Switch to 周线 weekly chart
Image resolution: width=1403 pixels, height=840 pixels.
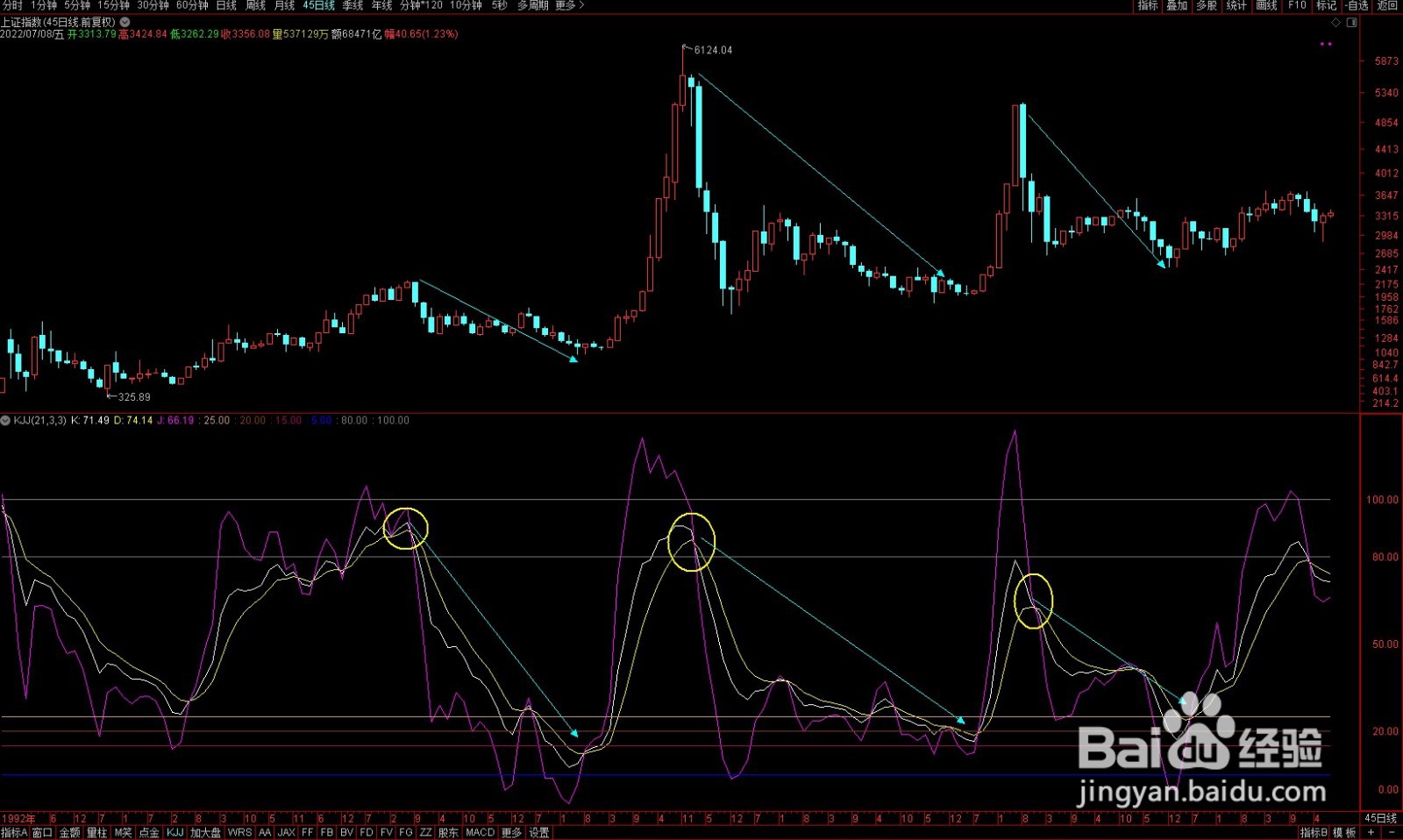pyautogui.click(x=255, y=5)
